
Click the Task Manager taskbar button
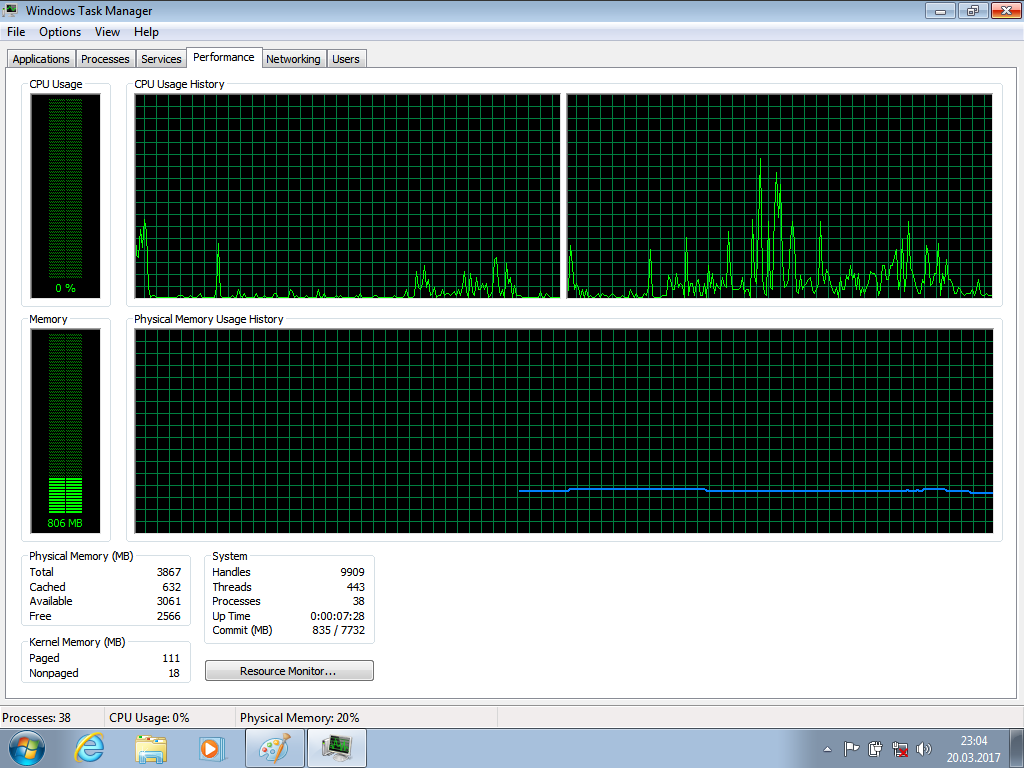click(x=337, y=748)
